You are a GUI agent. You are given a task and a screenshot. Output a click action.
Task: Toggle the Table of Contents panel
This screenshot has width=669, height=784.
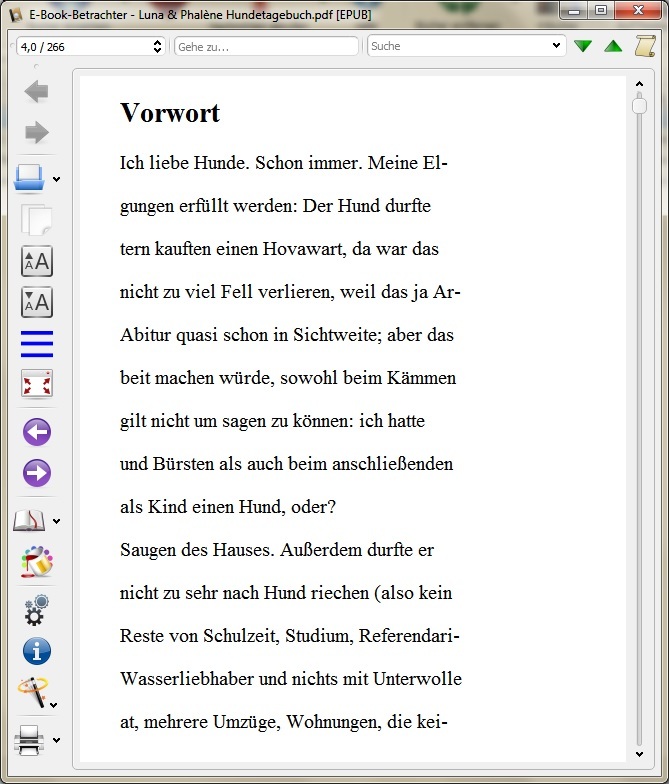coord(37,343)
